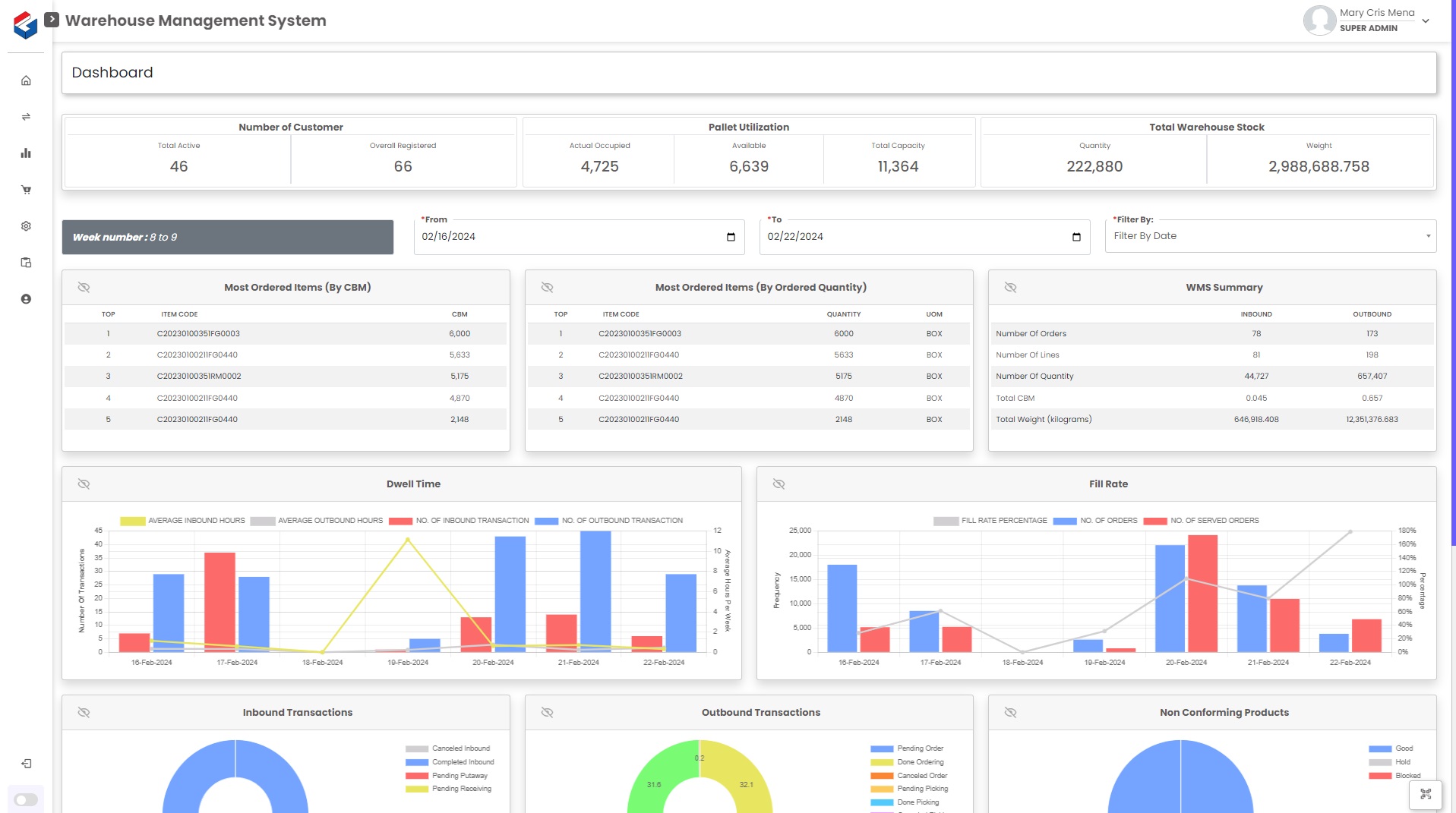Click the Dashboard page heading
The image size is (1456, 813).
(112, 73)
